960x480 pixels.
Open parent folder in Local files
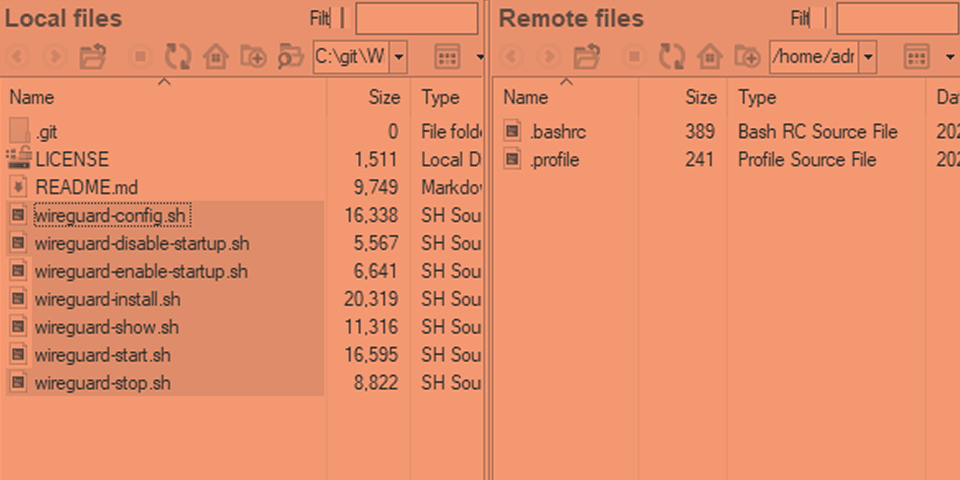point(93,58)
